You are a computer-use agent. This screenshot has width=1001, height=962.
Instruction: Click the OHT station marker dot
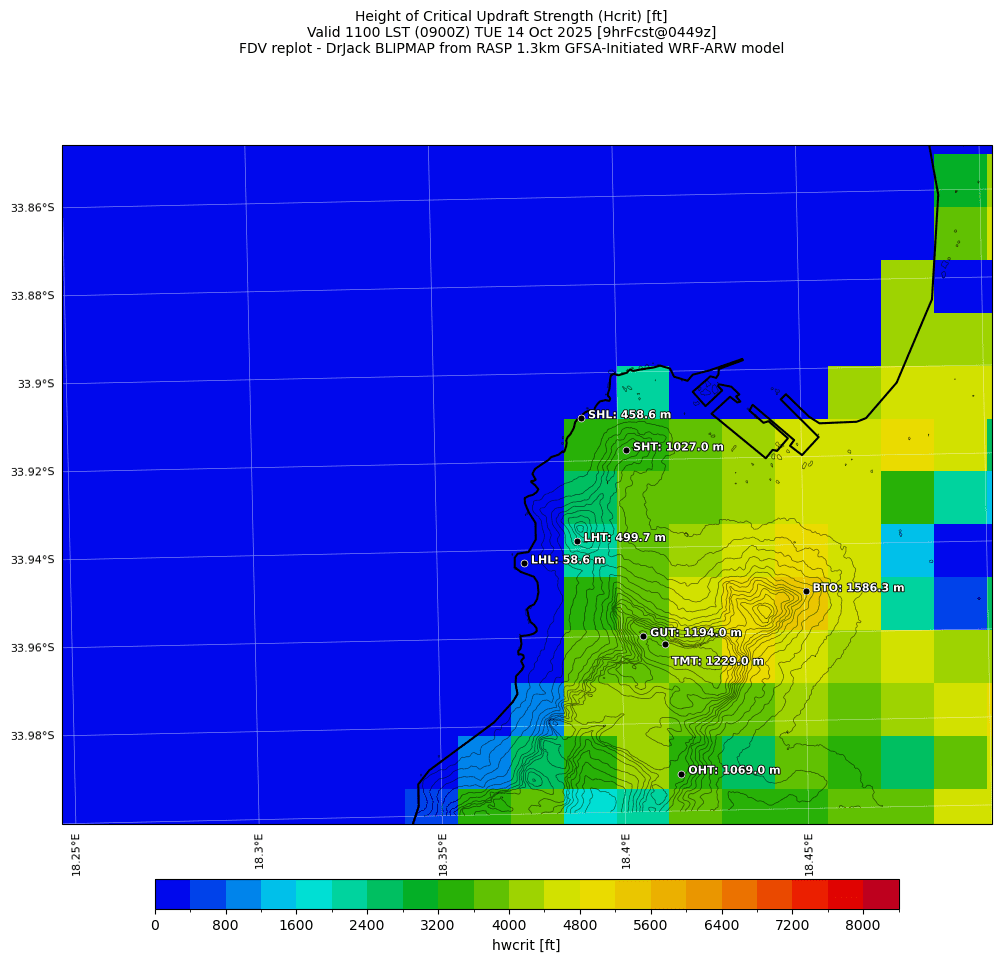coord(681,774)
